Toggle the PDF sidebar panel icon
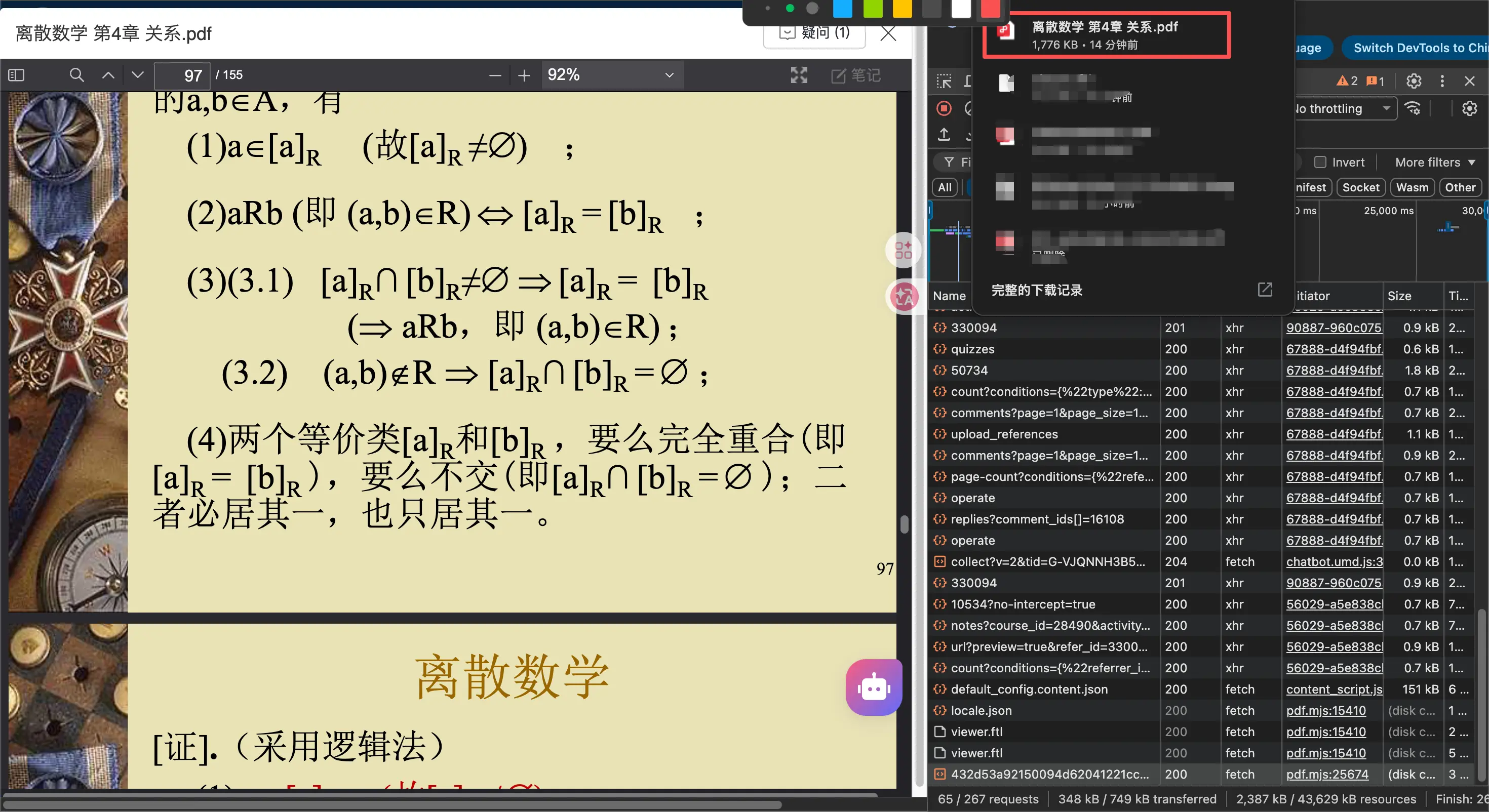 pyautogui.click(x=16, y=75)
